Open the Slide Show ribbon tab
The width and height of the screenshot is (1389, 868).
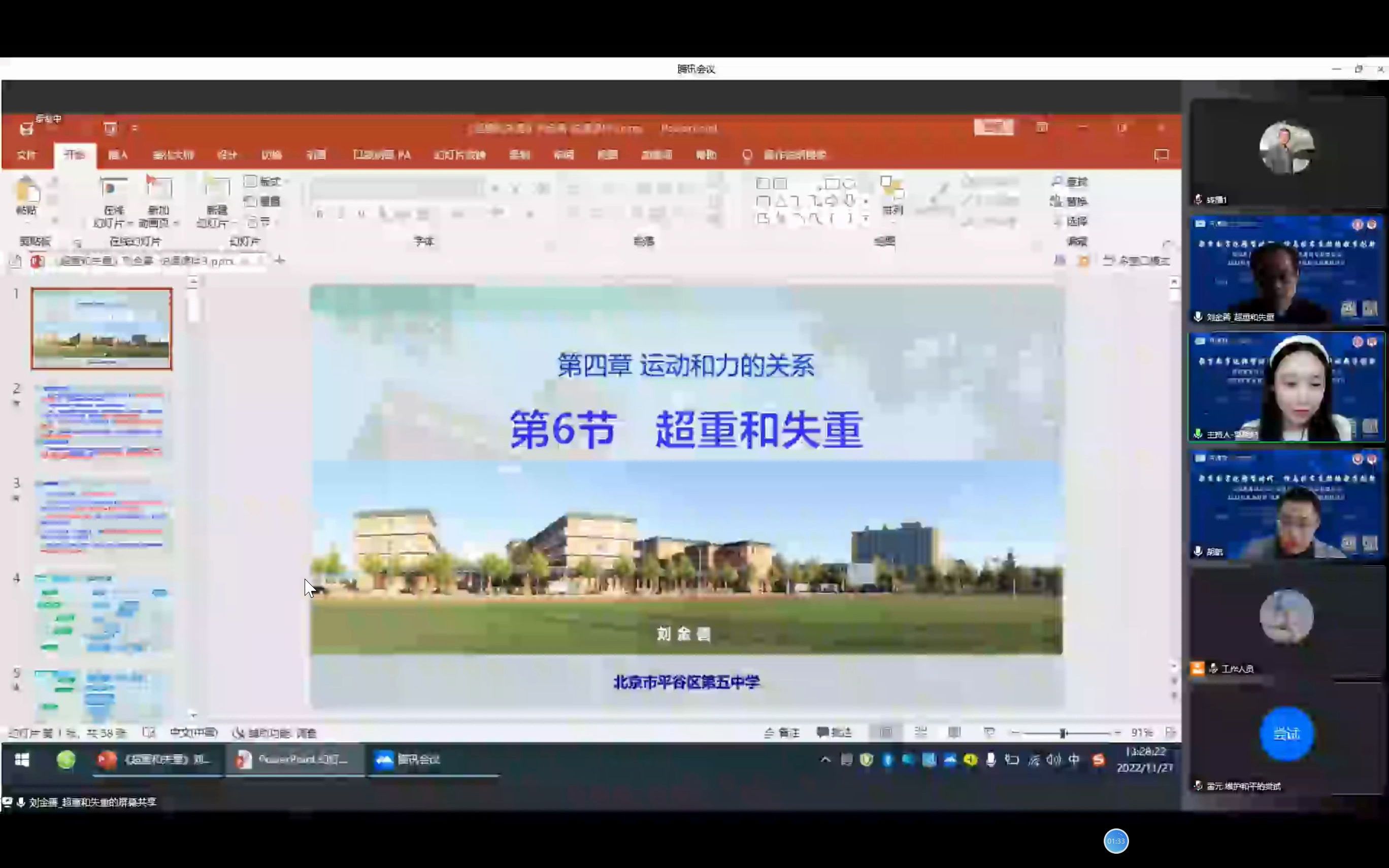[460, 155]
